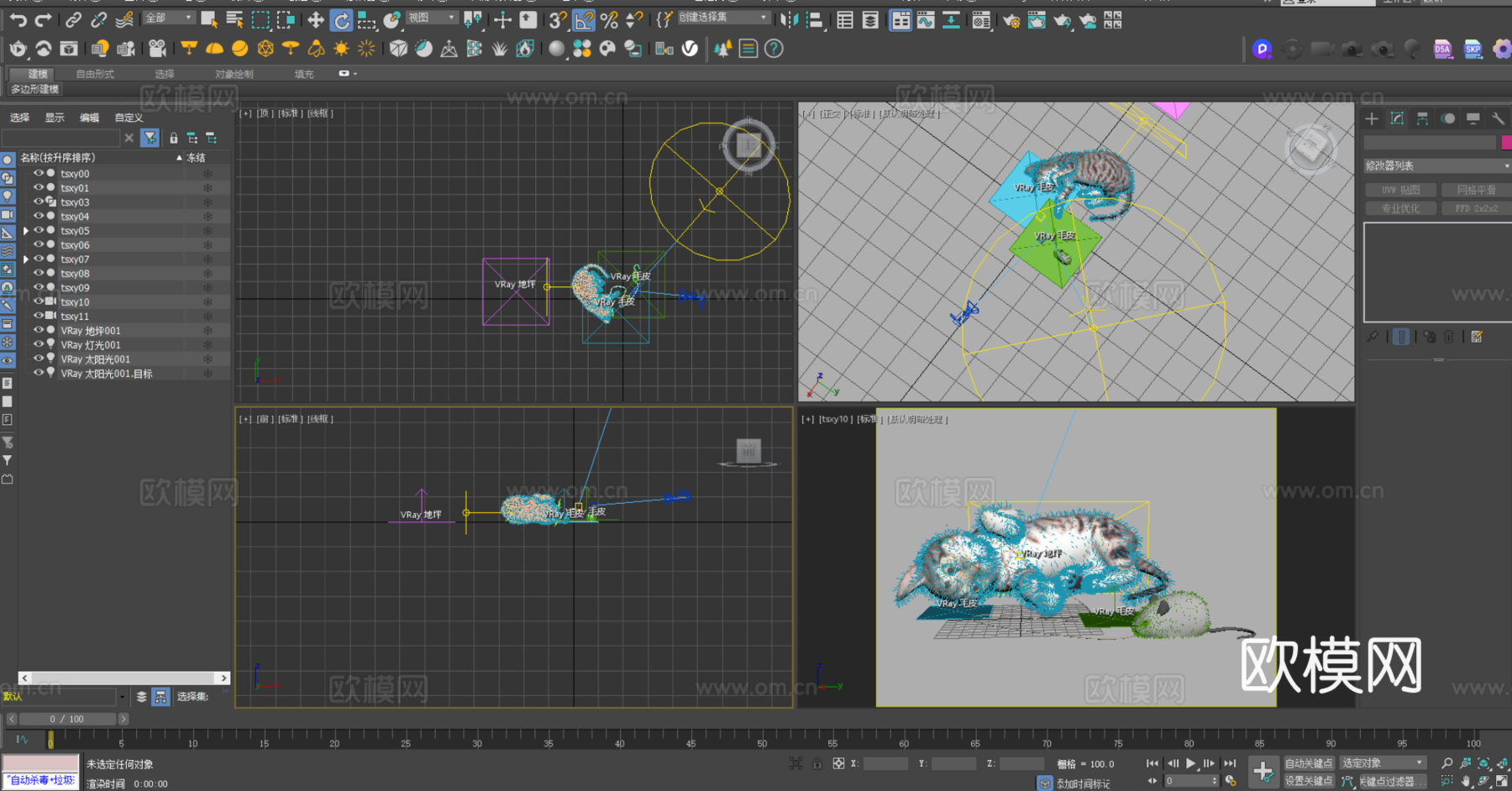The image size is (1512, 791).
Task: Open the Rendered Frame Window icon
Action: (x=1037, y=20)
